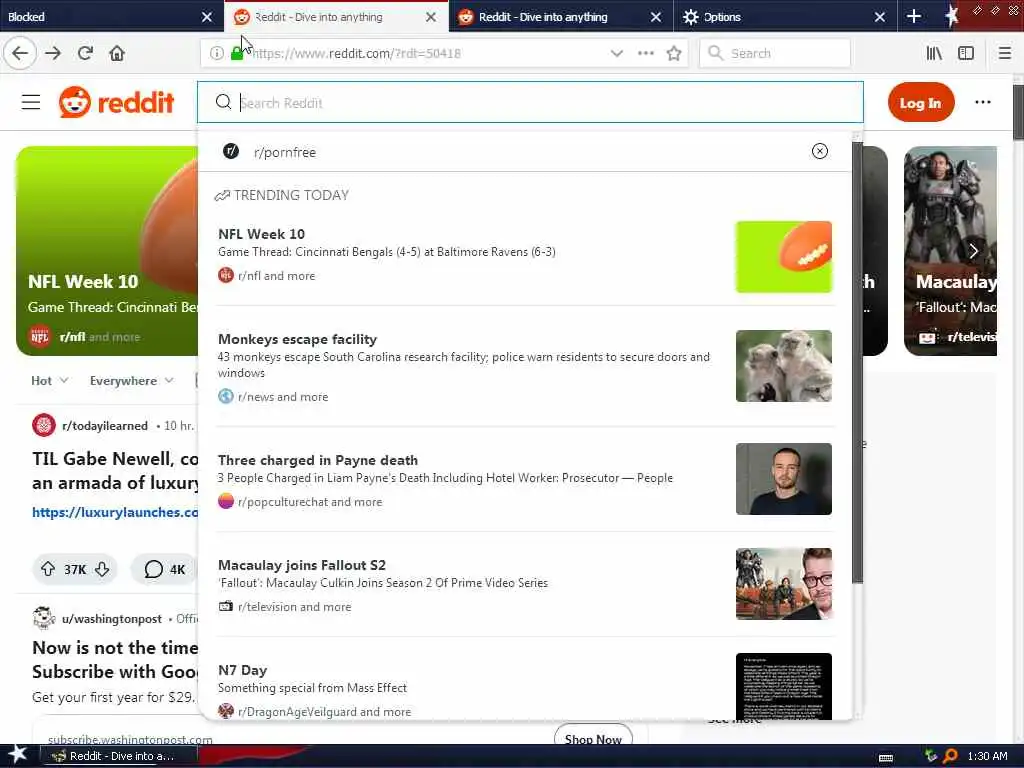This screenshot has width=1024, height=768.
Task: Open the Firefox hamburger menu
Action: point(1004,53)
